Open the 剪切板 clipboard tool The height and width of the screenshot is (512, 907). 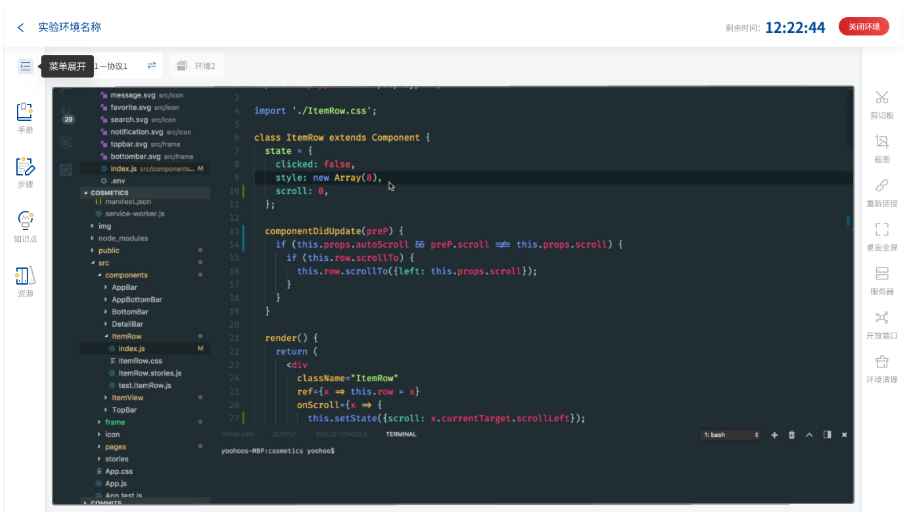(x=881, y=103)
